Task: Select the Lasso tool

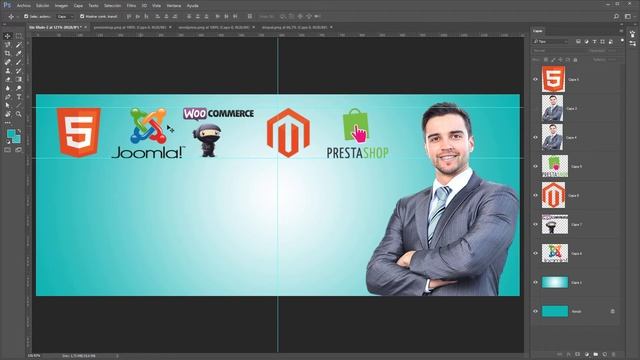Action: 7,44
